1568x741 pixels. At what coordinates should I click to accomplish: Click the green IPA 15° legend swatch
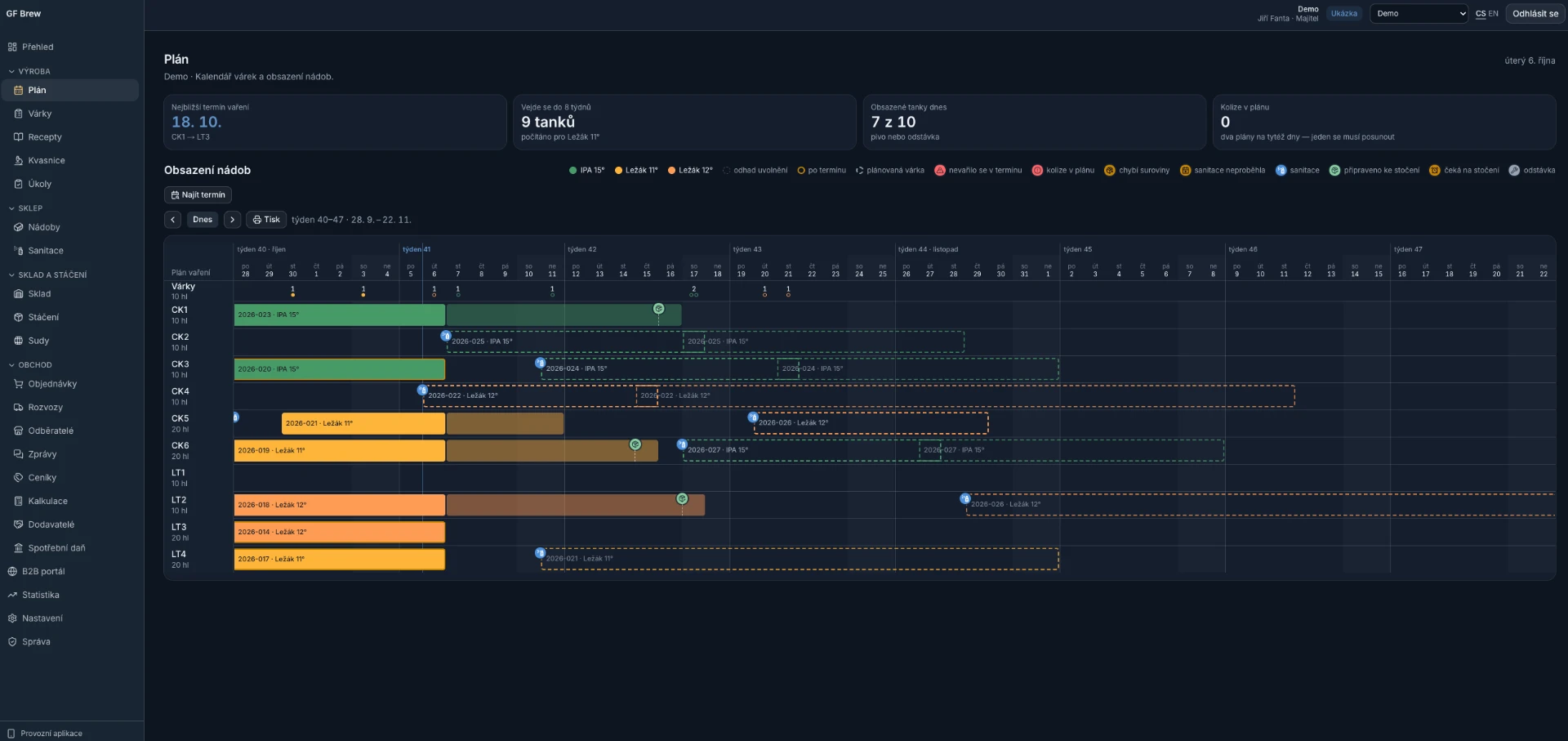[x=572, y=171]
